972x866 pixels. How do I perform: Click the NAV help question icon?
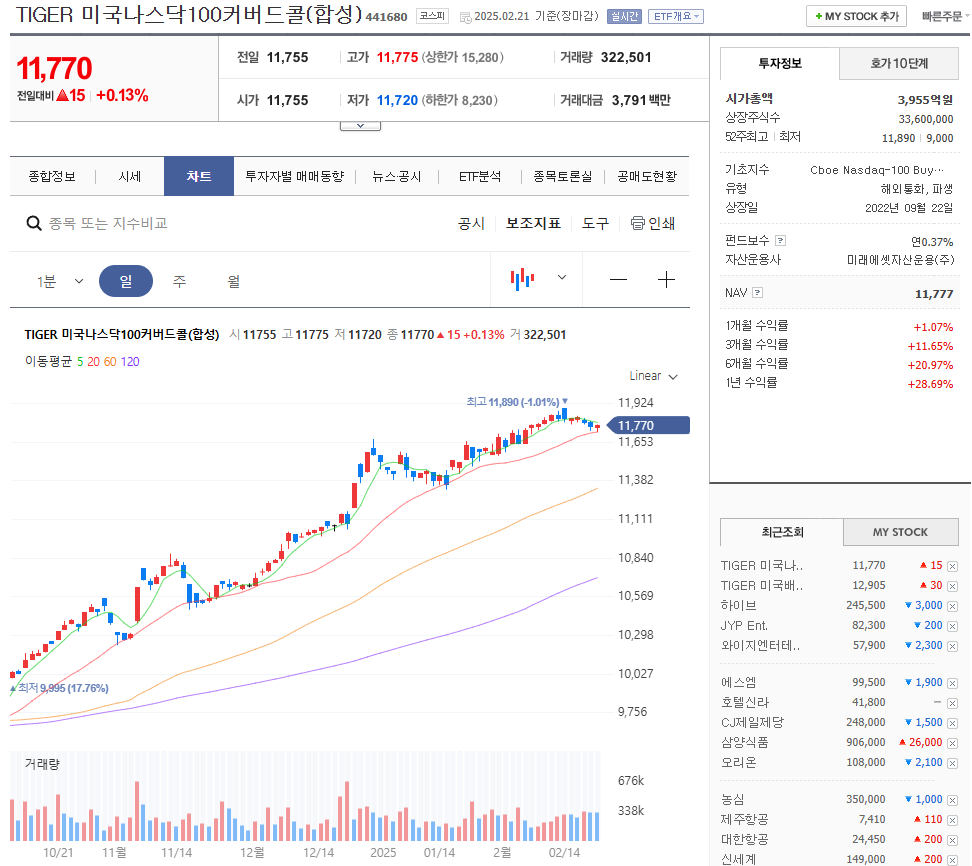(x=757, y=293)
